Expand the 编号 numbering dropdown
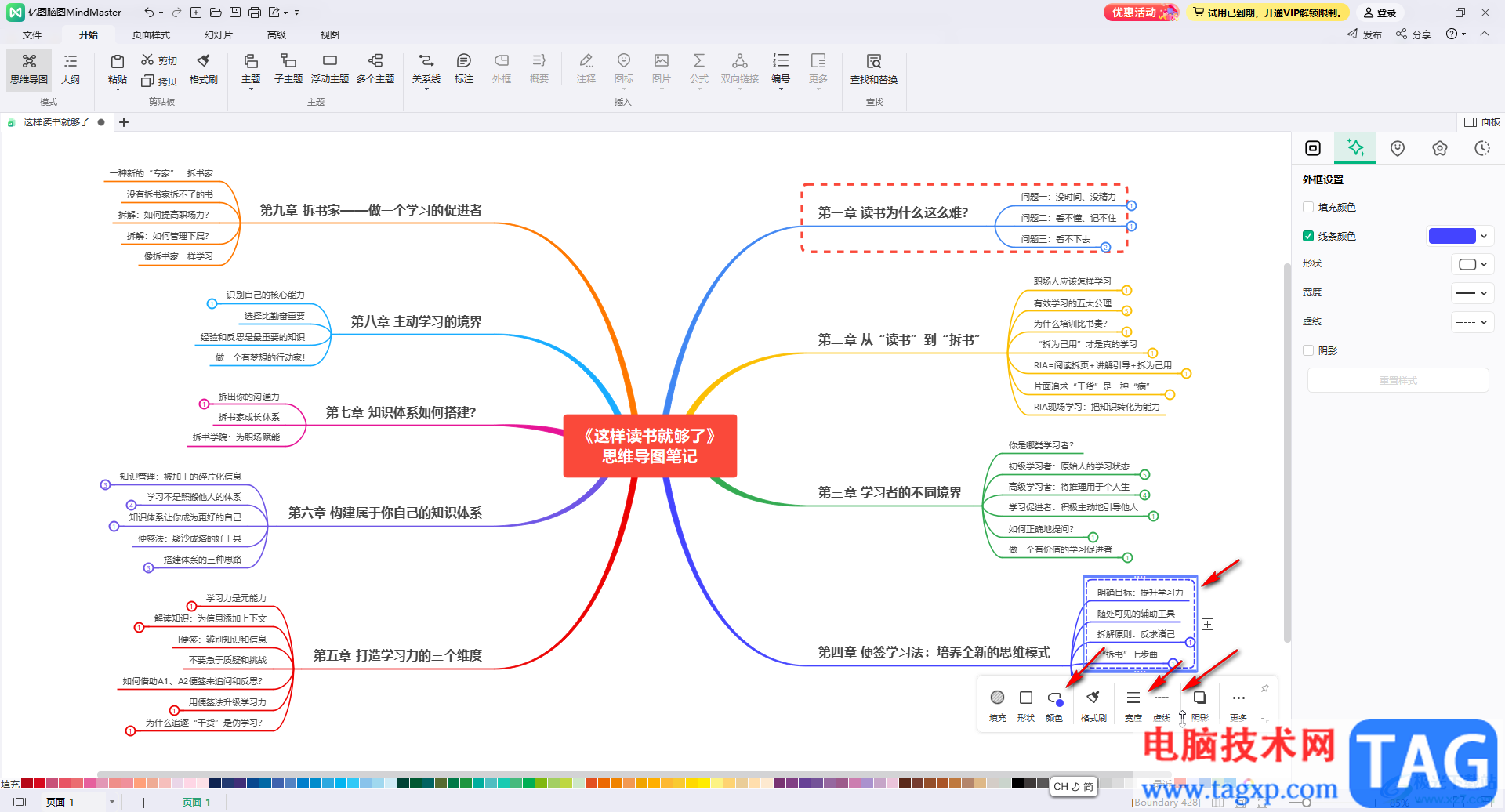 (x=781, y=89)
